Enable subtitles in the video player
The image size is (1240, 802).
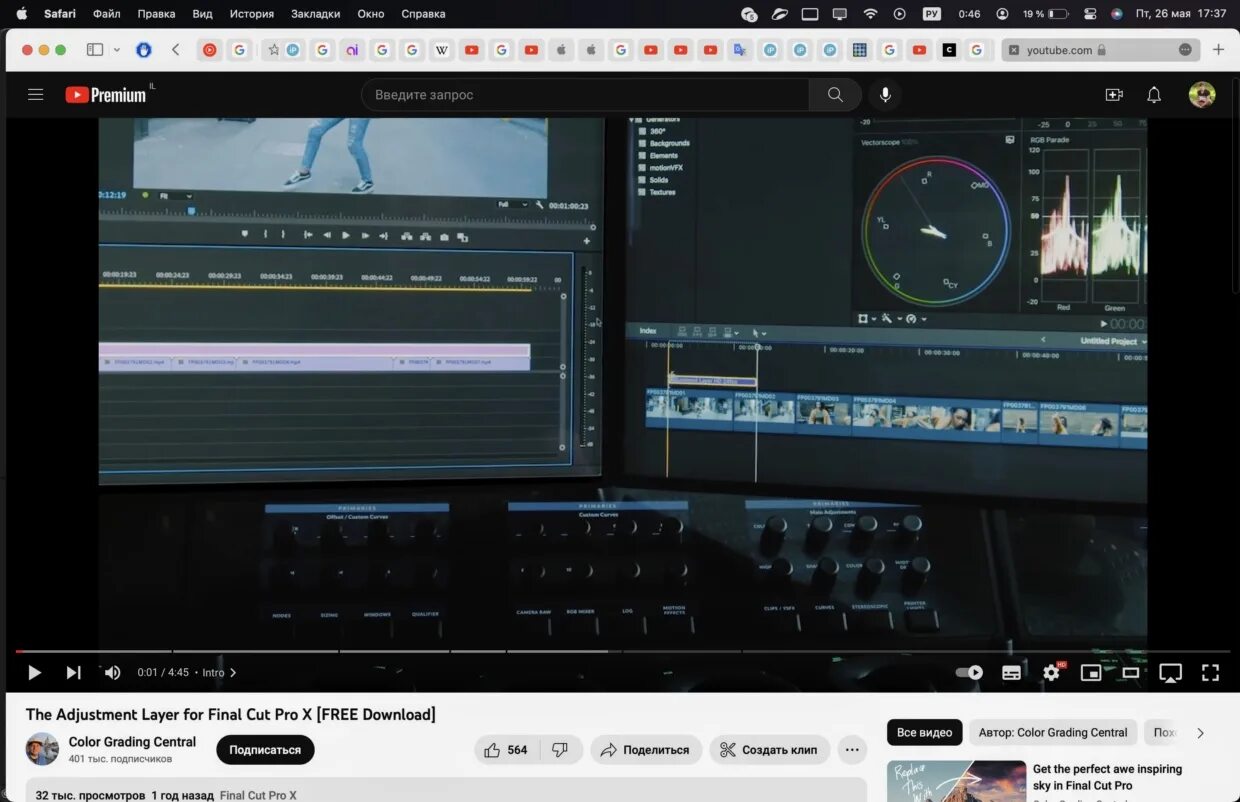click(x=1011, y=672)
